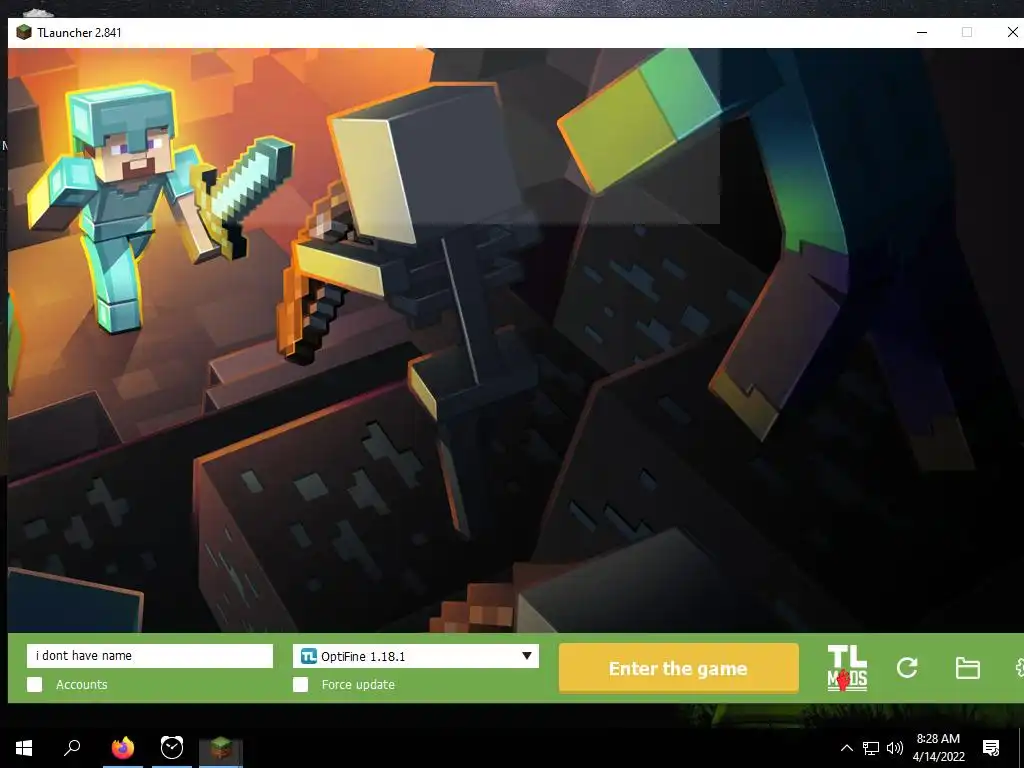Open the volume tray icon
1024x768 pixels.
895,748
